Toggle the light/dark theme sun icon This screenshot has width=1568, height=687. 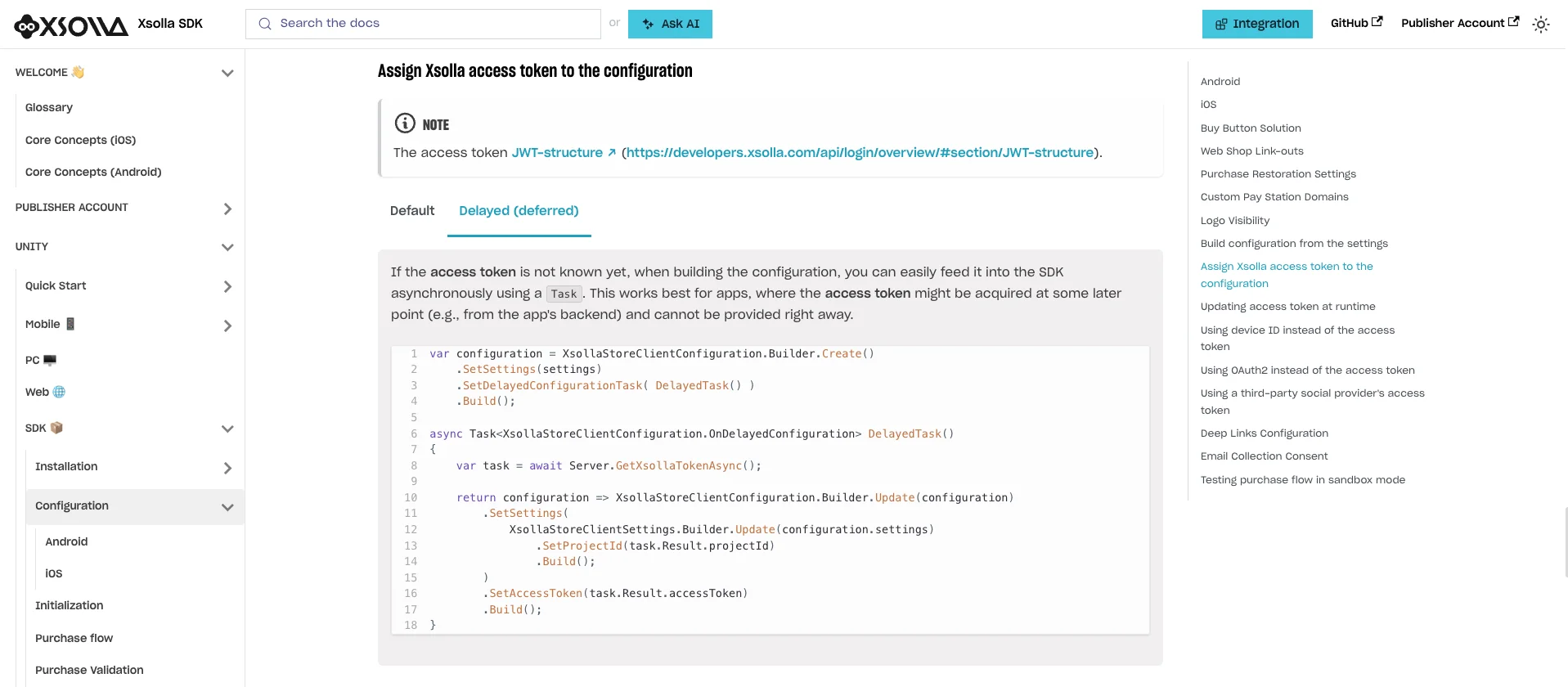1541,25
